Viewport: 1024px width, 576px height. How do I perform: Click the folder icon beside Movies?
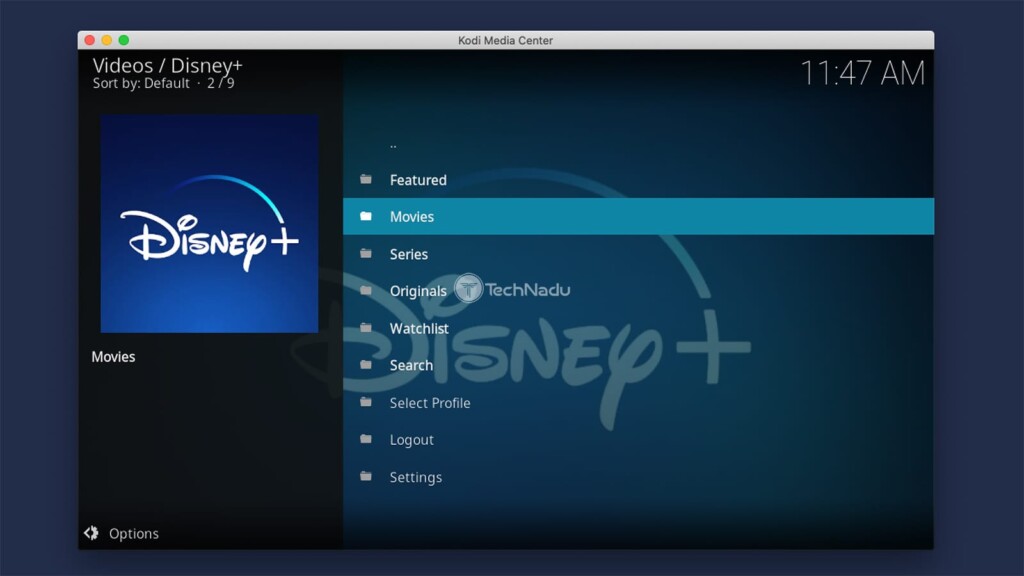coord(366,216)
